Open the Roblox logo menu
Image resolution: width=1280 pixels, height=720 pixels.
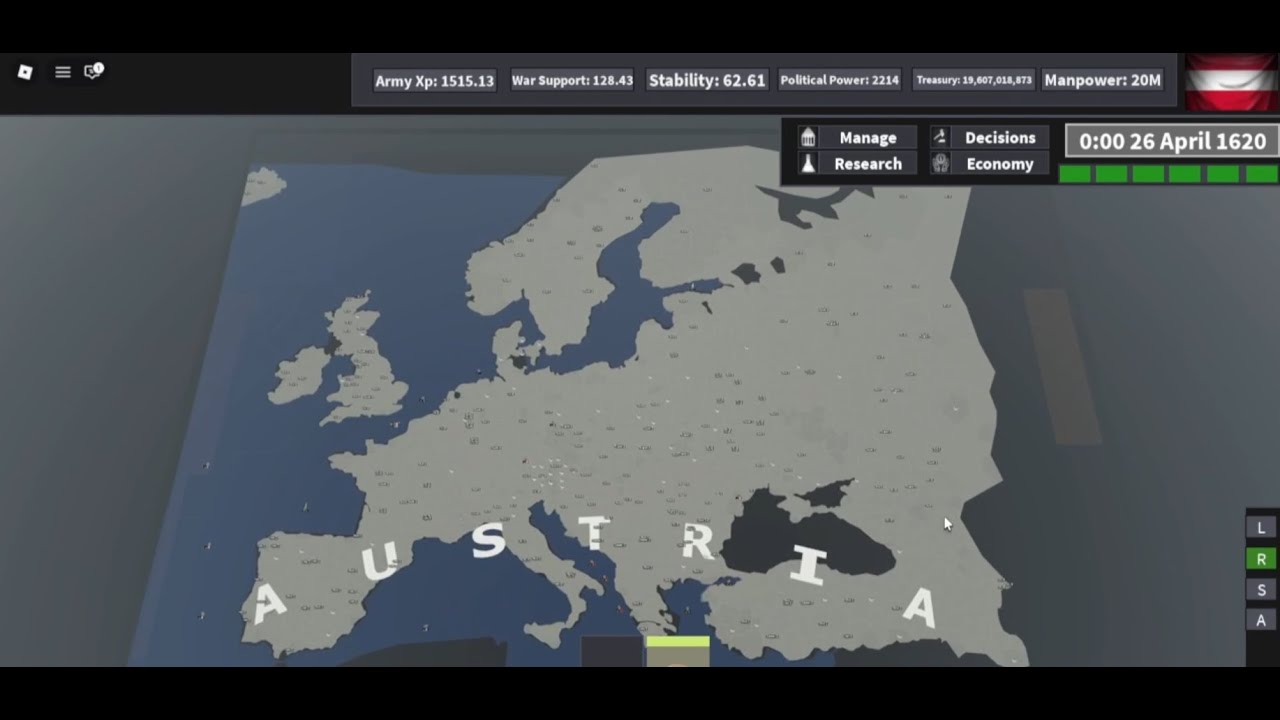coord(25,72)
